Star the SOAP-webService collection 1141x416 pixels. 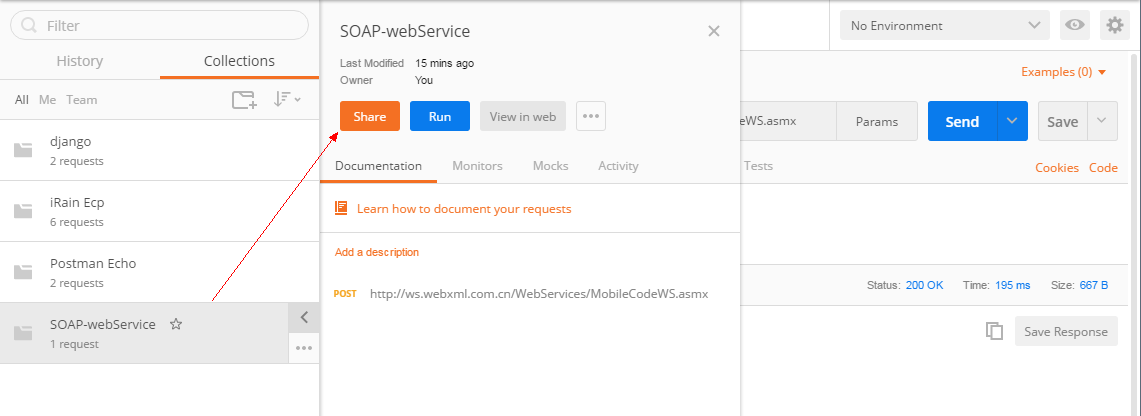175,324
